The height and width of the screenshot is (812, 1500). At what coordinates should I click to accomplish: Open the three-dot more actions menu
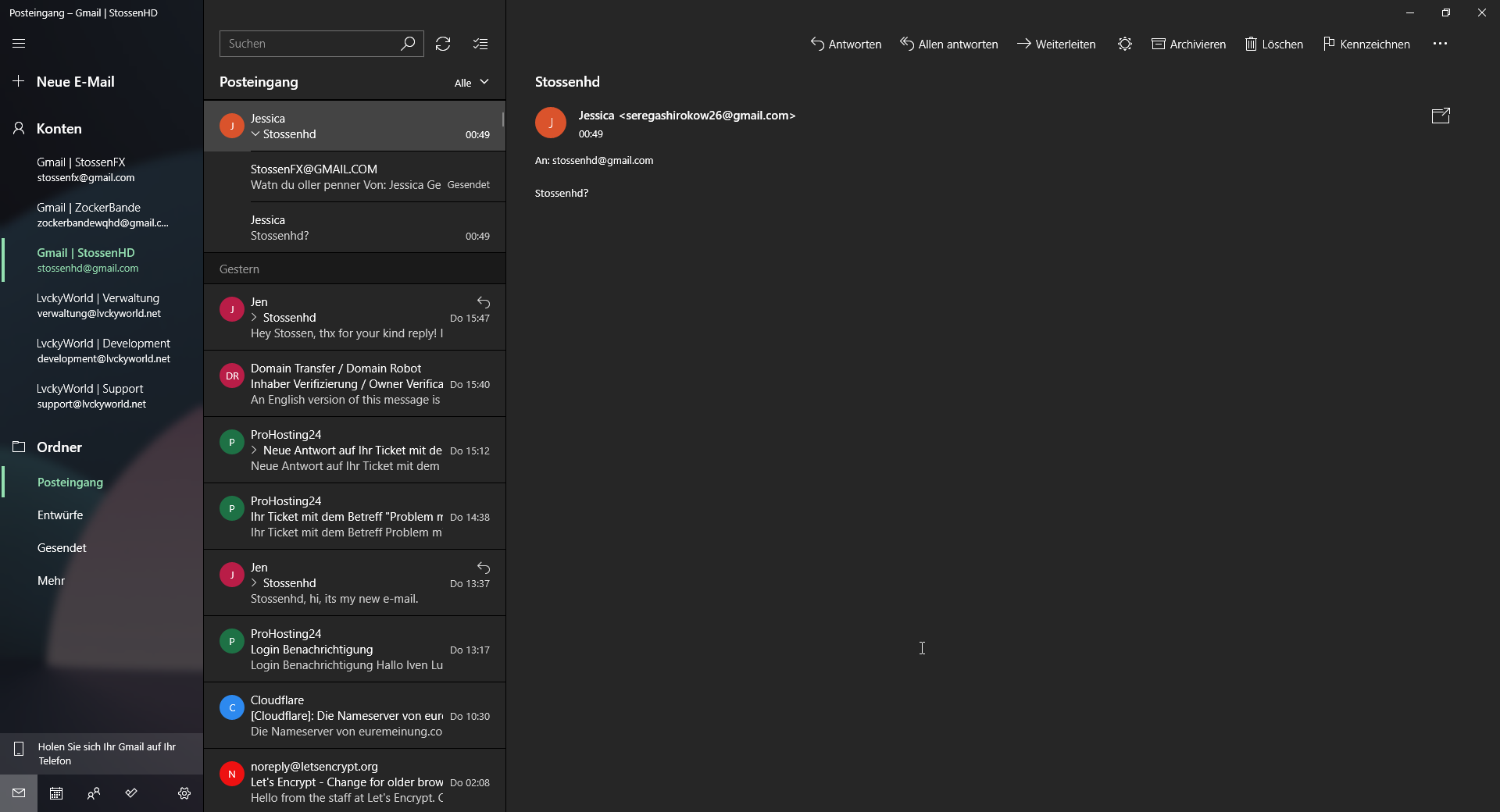[x=1440, y=44]
